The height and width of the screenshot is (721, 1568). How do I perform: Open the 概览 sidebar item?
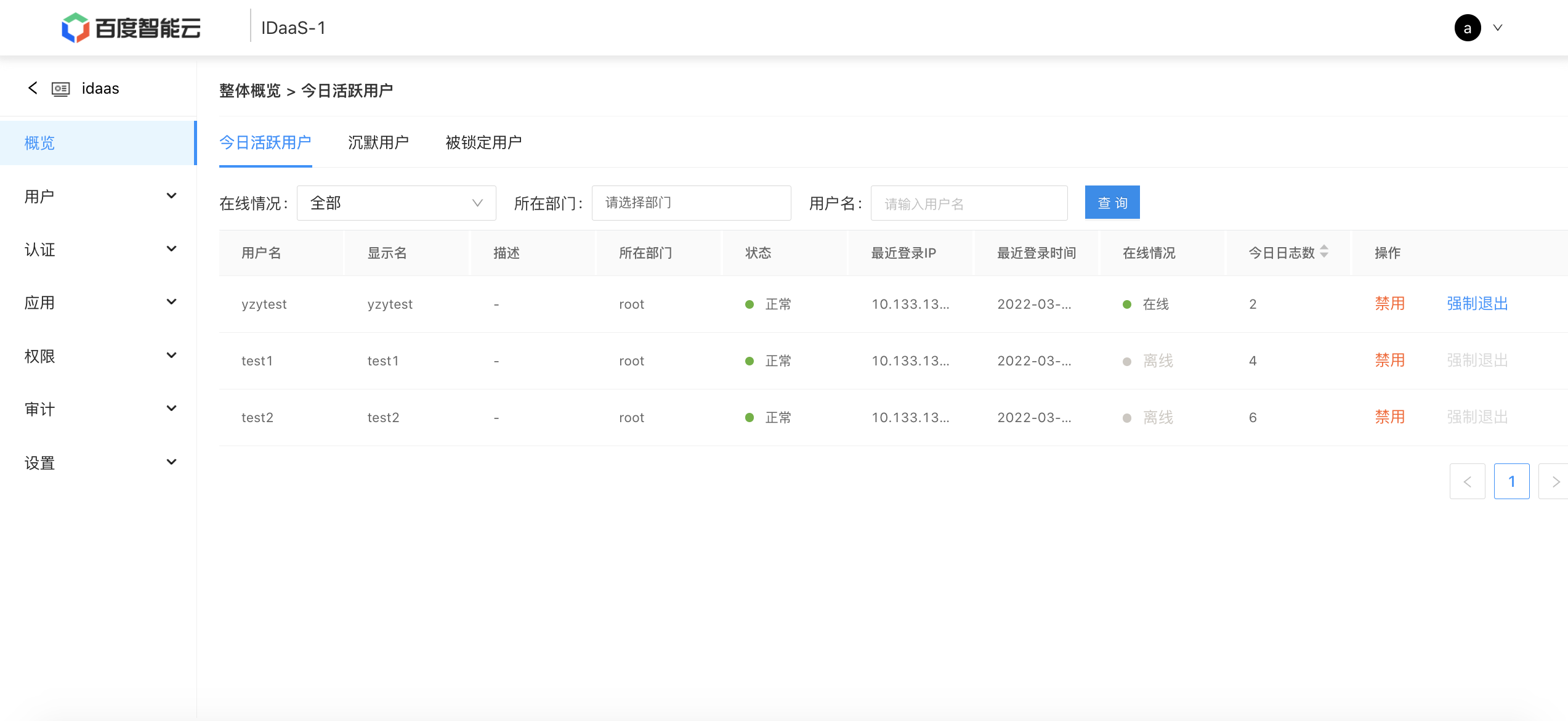[x=98, y=143]
